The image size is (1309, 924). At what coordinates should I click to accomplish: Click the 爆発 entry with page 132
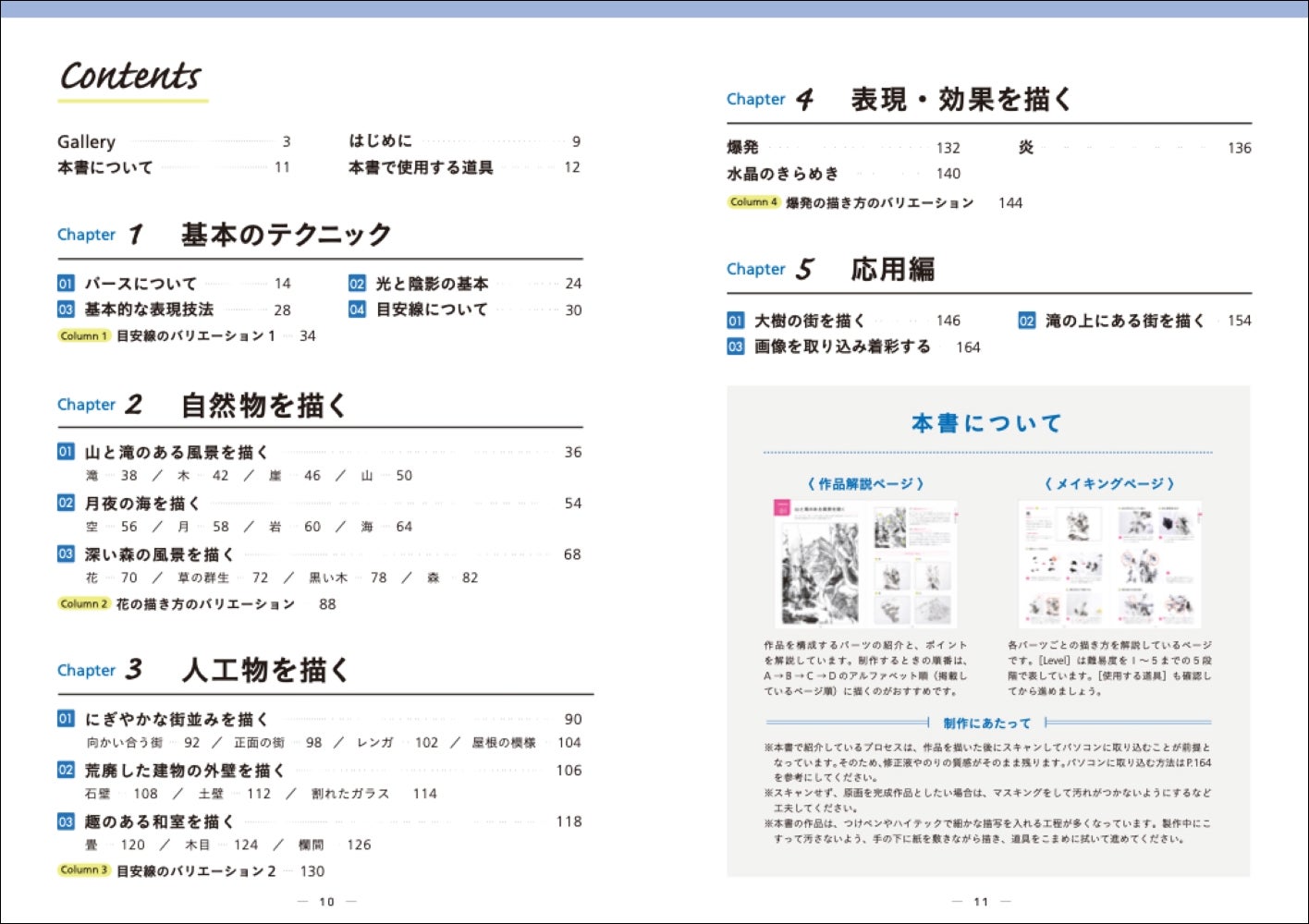click(843, 148)
